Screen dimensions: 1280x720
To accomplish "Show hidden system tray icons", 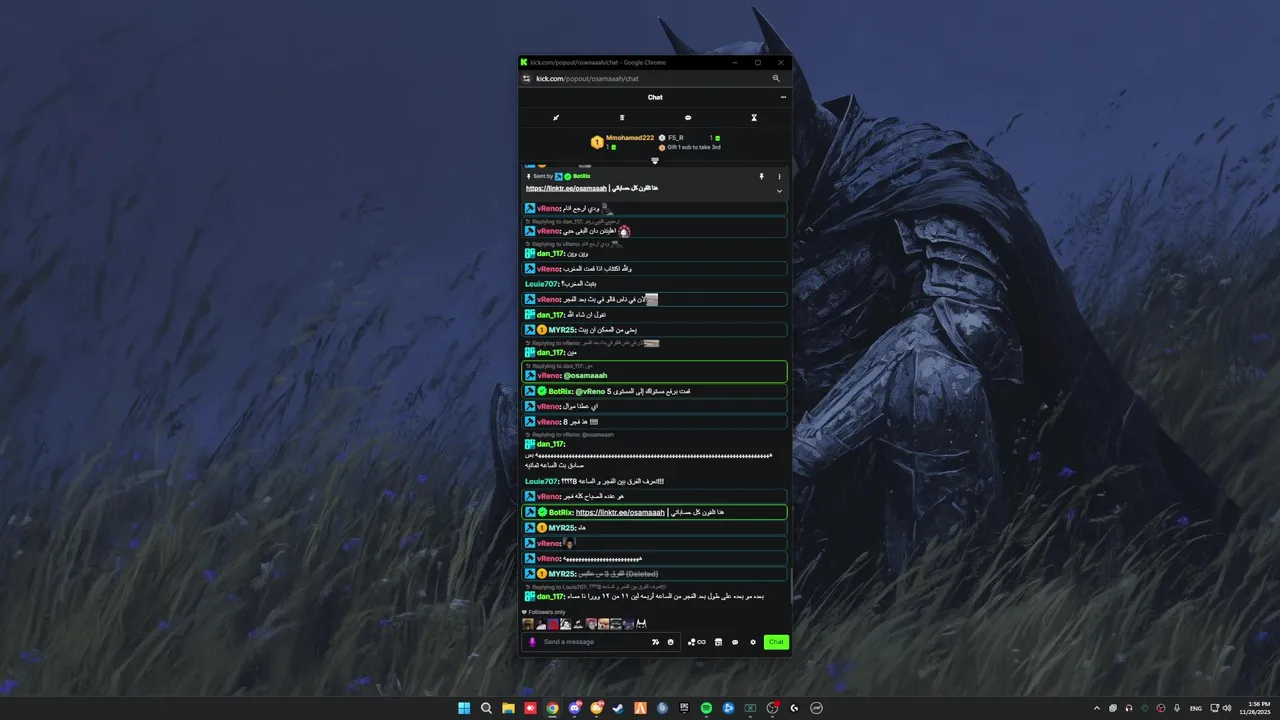I will 1097,708.
